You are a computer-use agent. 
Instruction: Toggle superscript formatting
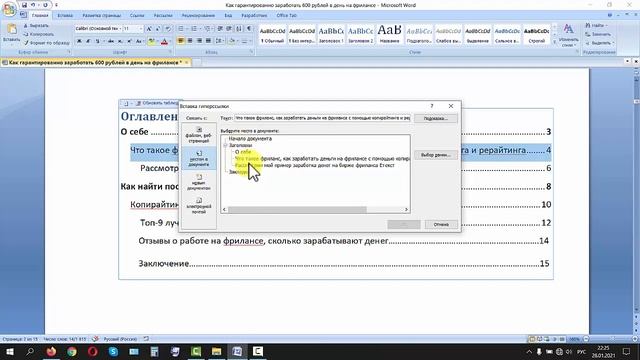tap(129, 41)
